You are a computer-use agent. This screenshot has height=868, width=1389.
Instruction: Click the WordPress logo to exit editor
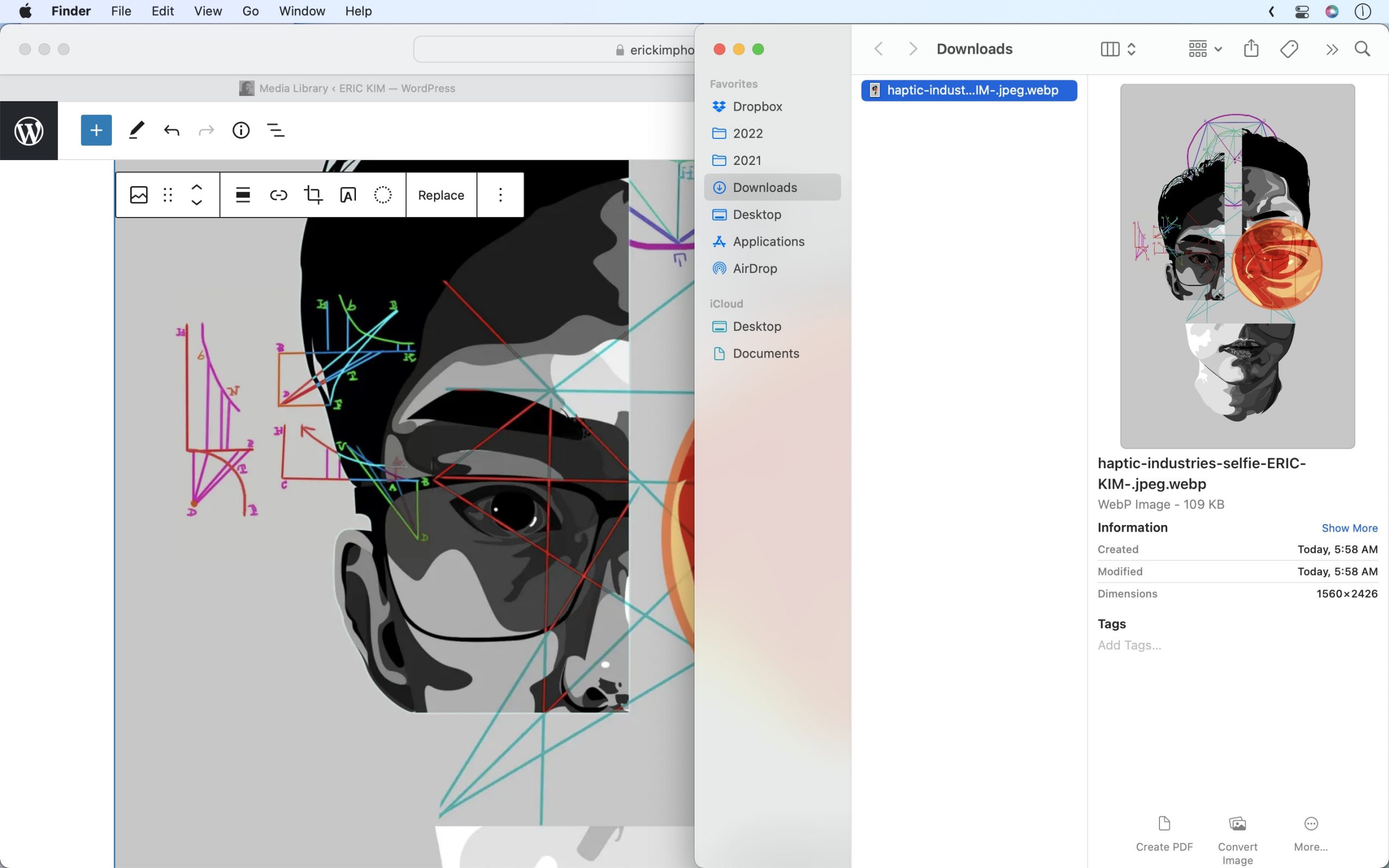tap(29, 131)
